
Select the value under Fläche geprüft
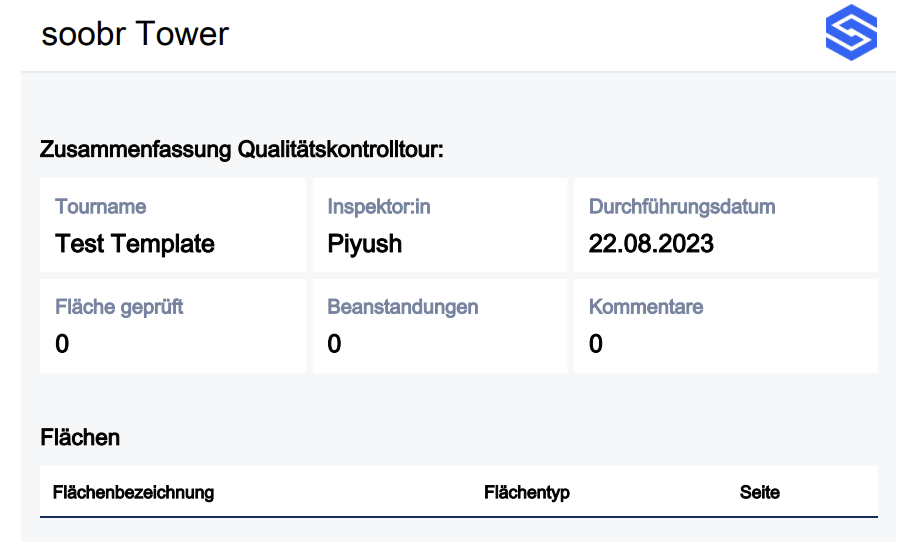62,344
